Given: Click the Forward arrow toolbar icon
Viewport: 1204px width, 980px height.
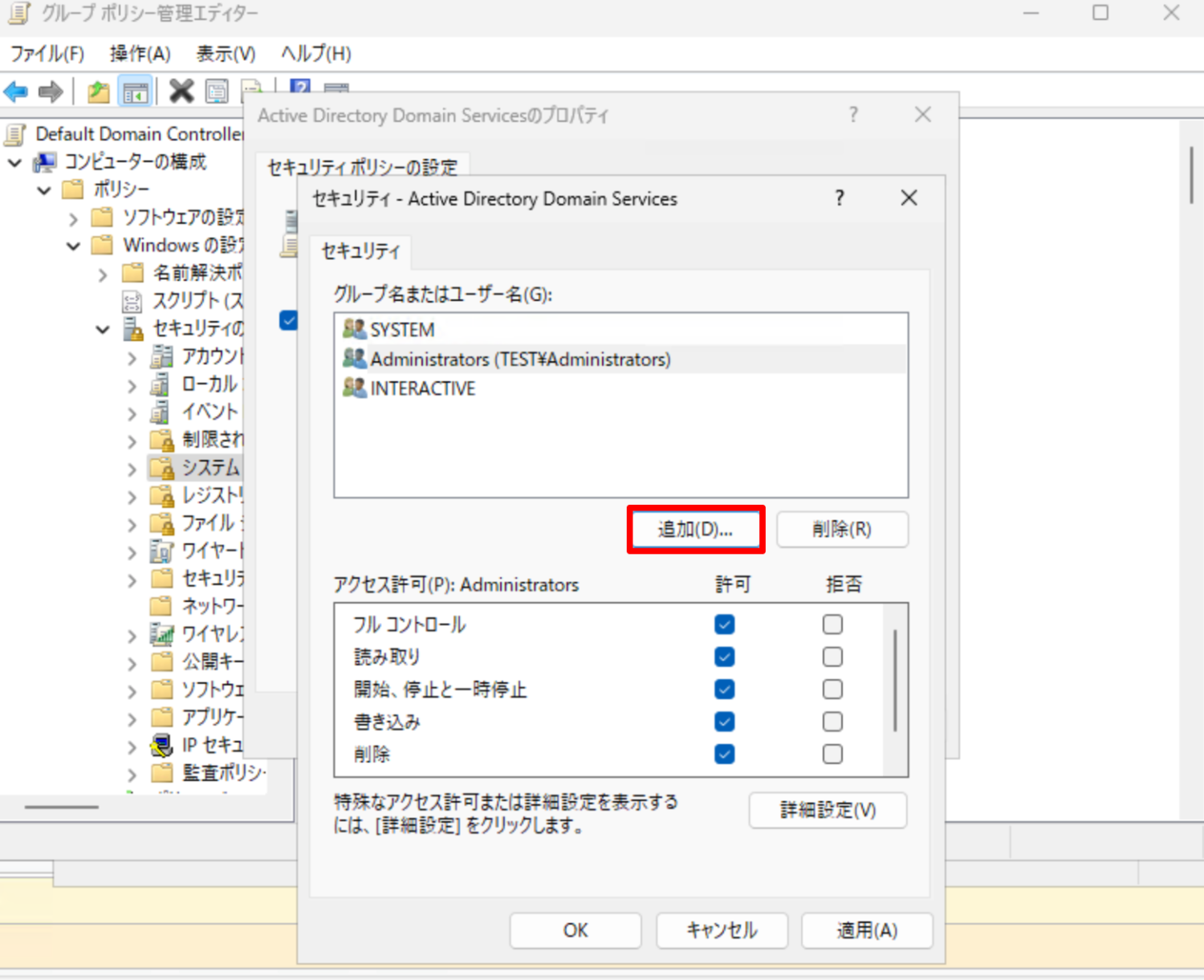Looking at the screenshot, I should pyautogui.click(x=51, y=91).
